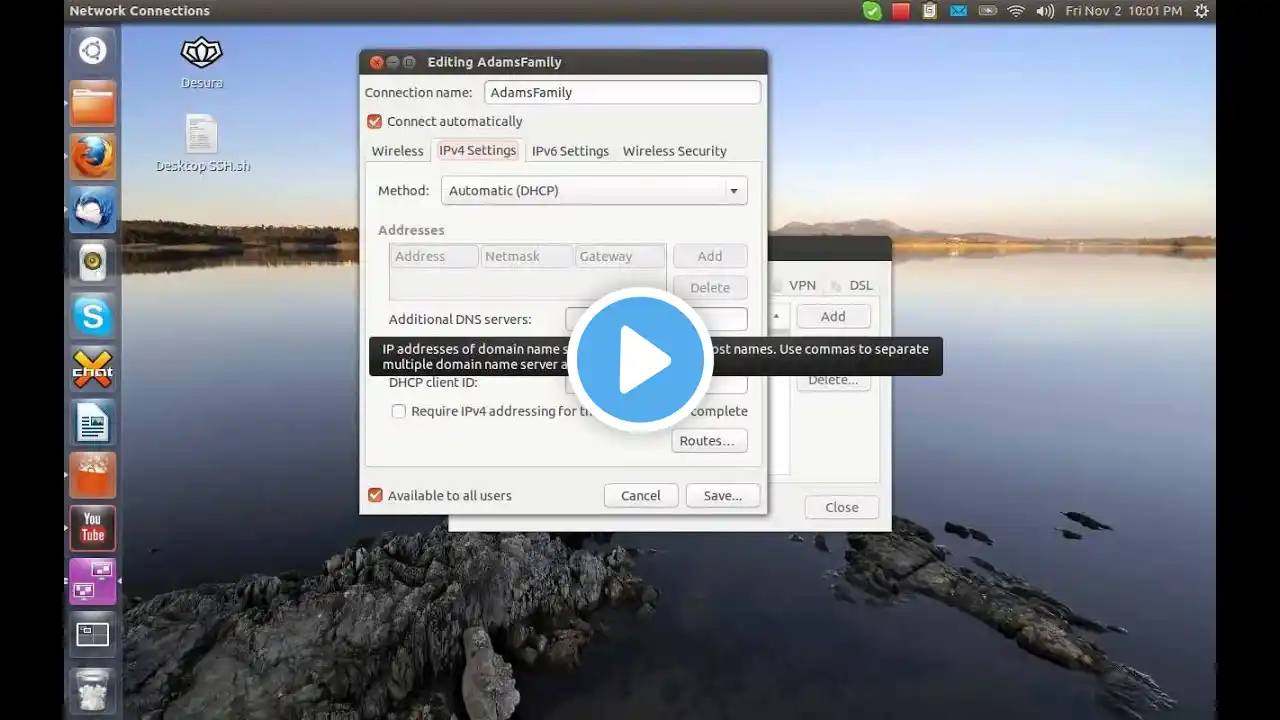Open the power session menu icon
Image resolution: width=1280 pixels, height=720 pixels.
[x=1202, y=11]
